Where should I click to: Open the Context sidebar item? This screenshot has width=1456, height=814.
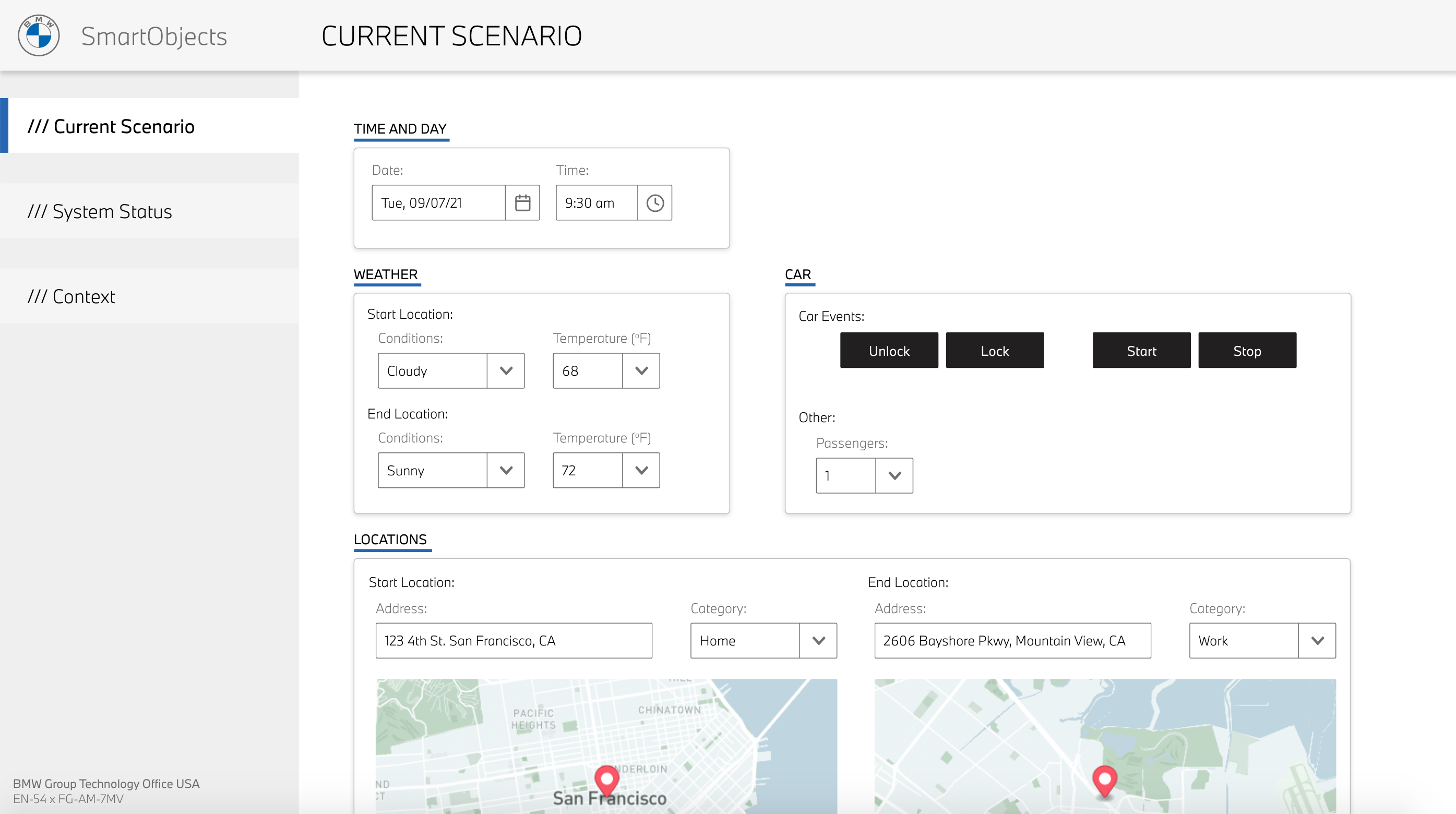149,296
